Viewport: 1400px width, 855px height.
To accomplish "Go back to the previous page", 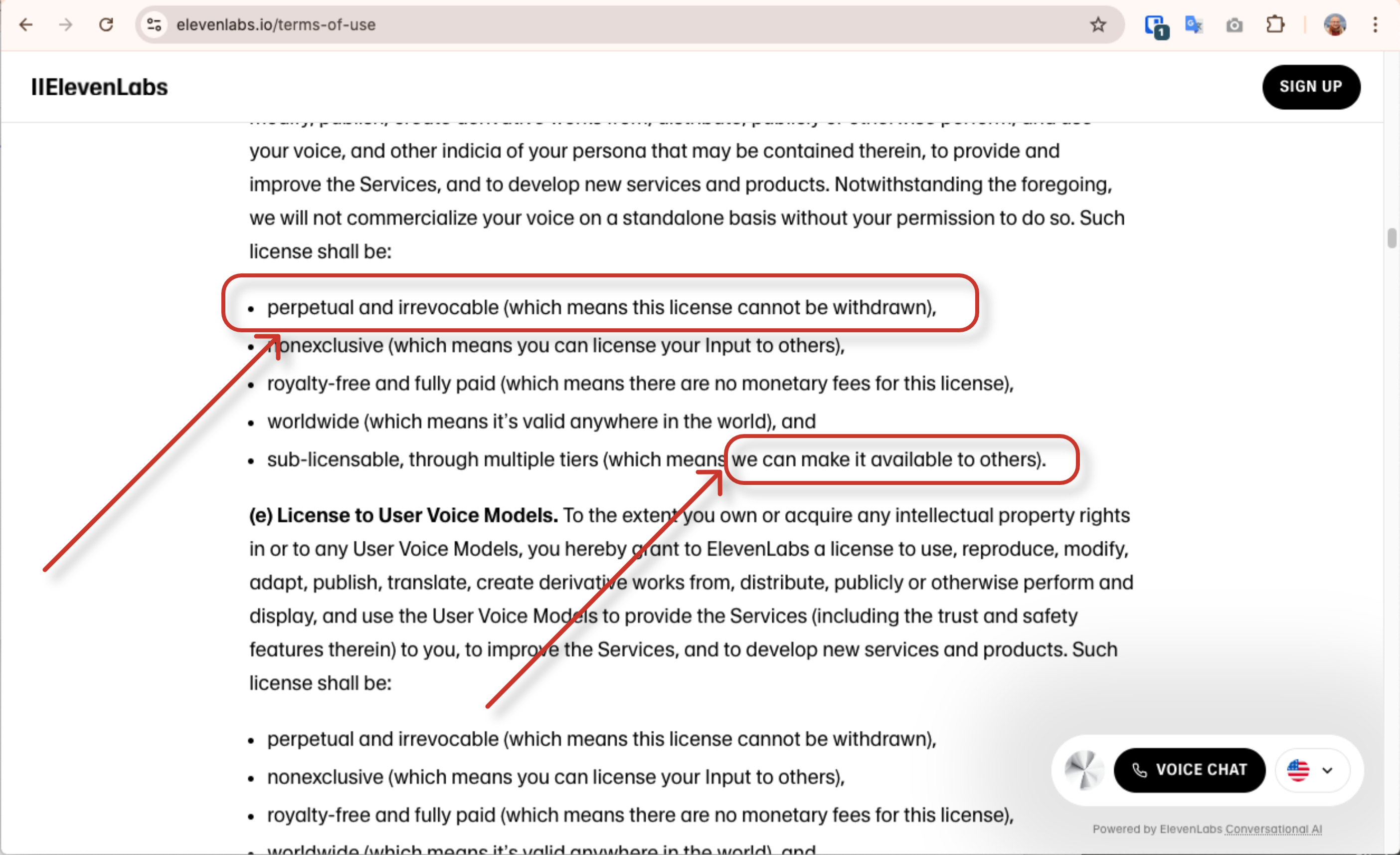I will (25, 24).
